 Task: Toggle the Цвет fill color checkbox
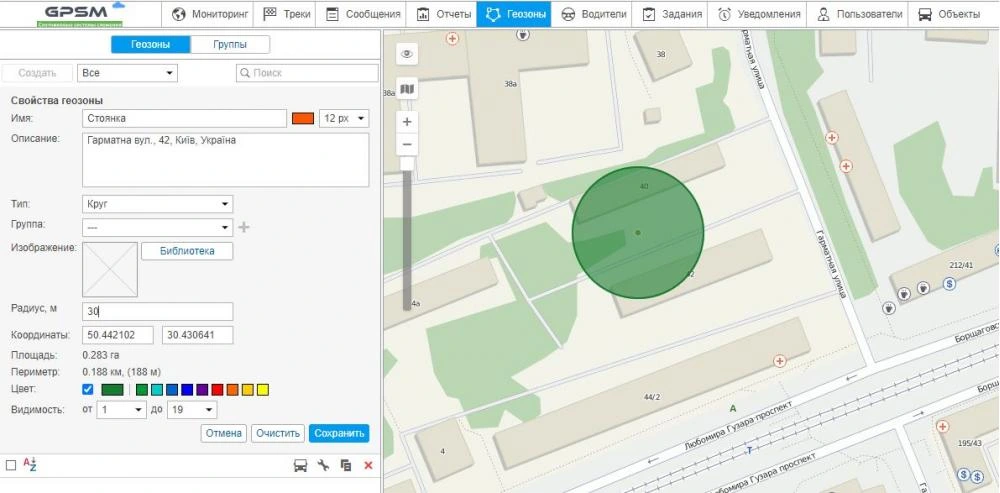tap(88, 389)
